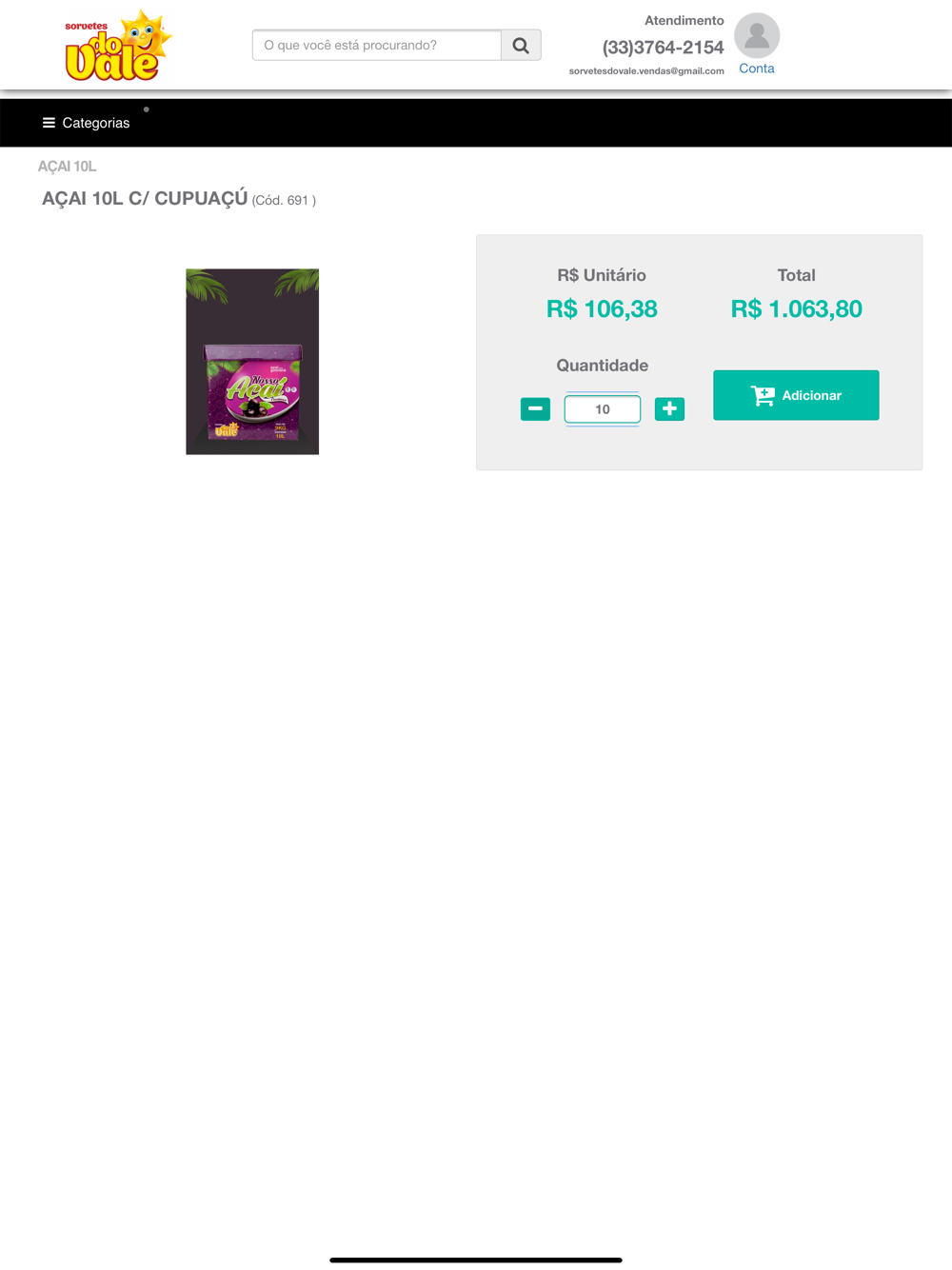
Task: Click the hamburger menu icon beside Categorias
Action: [49, 123]
